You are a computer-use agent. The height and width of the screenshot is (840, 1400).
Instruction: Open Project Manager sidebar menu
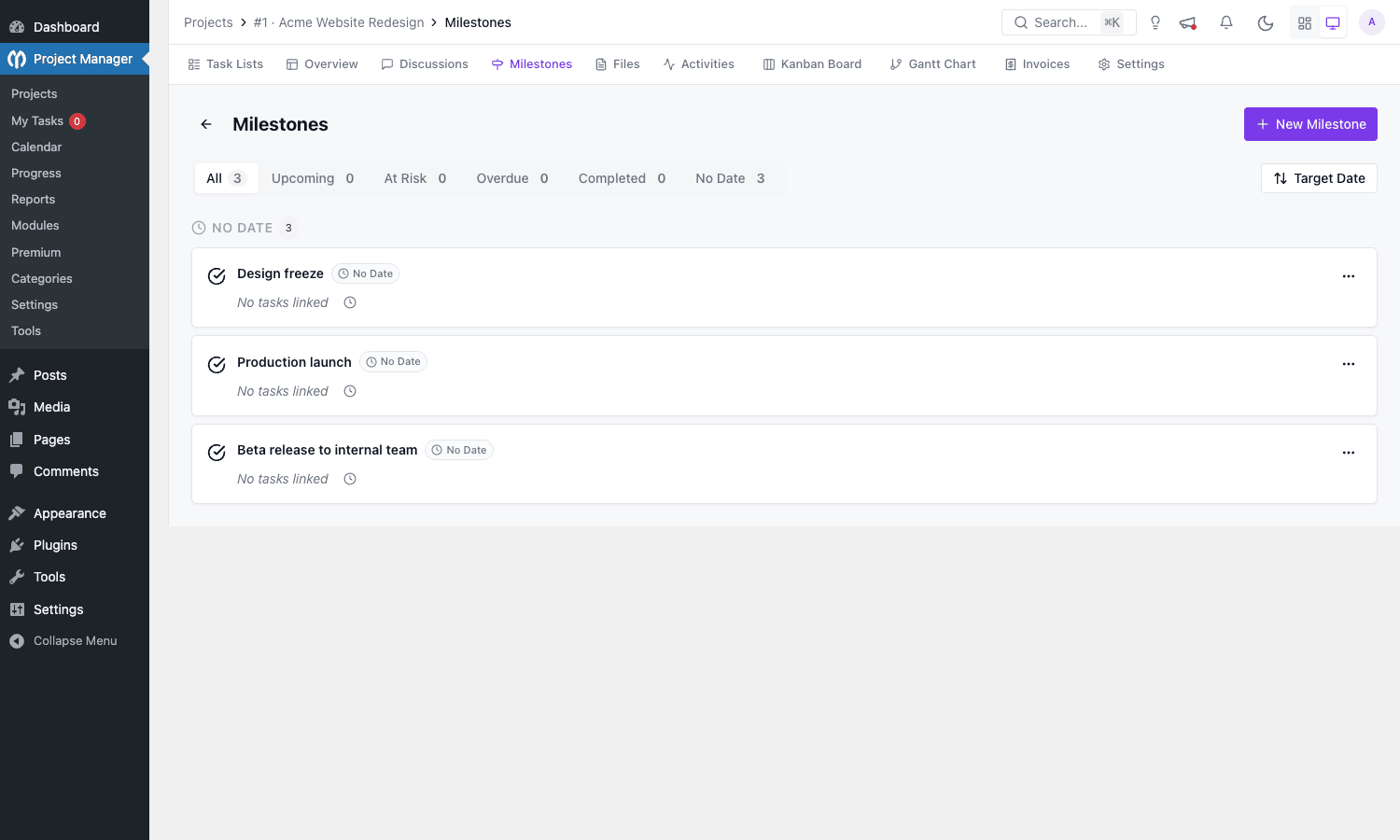[x=75, y=59]
